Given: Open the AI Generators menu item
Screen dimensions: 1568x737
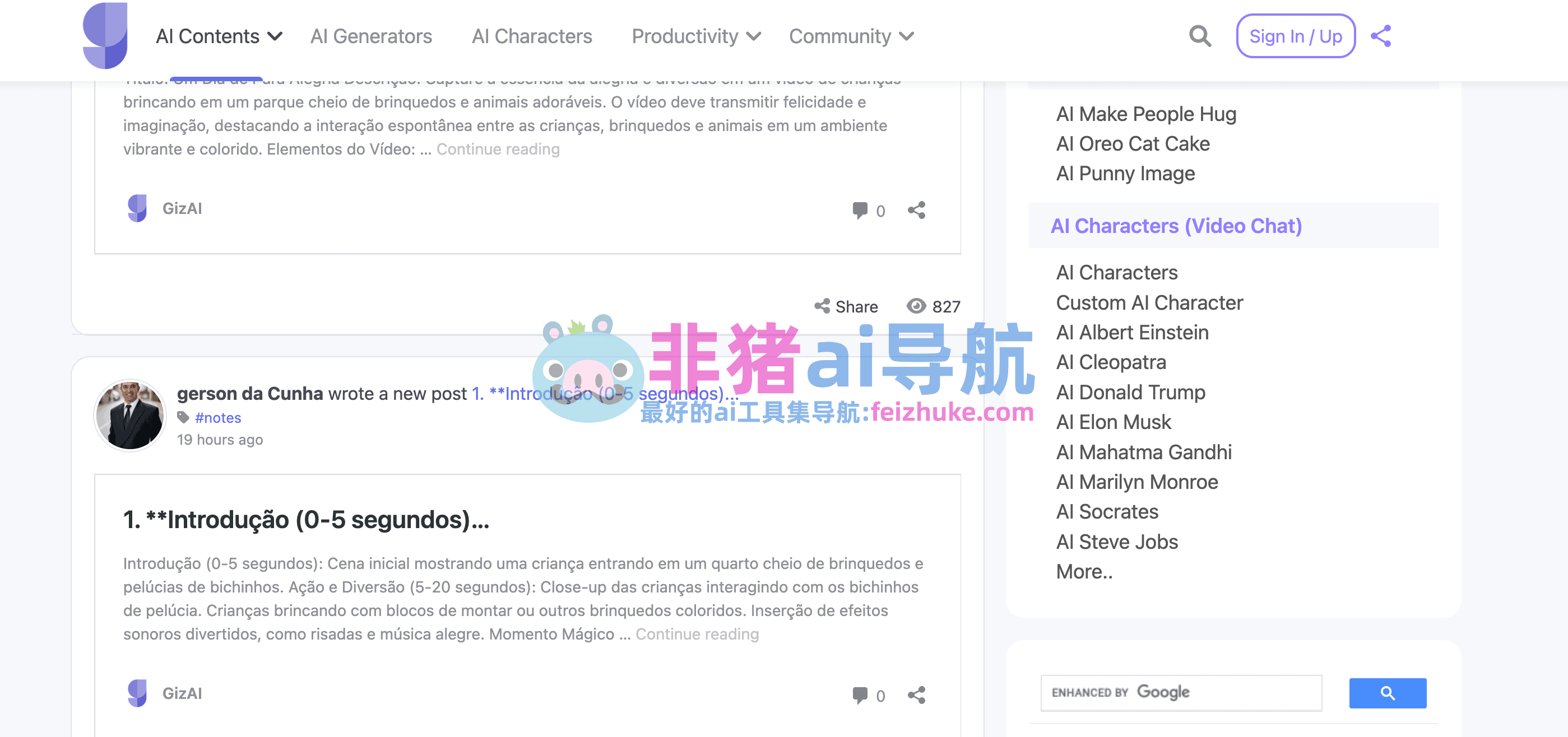Looking at the screenshot, I should click(x=370, y=36).
